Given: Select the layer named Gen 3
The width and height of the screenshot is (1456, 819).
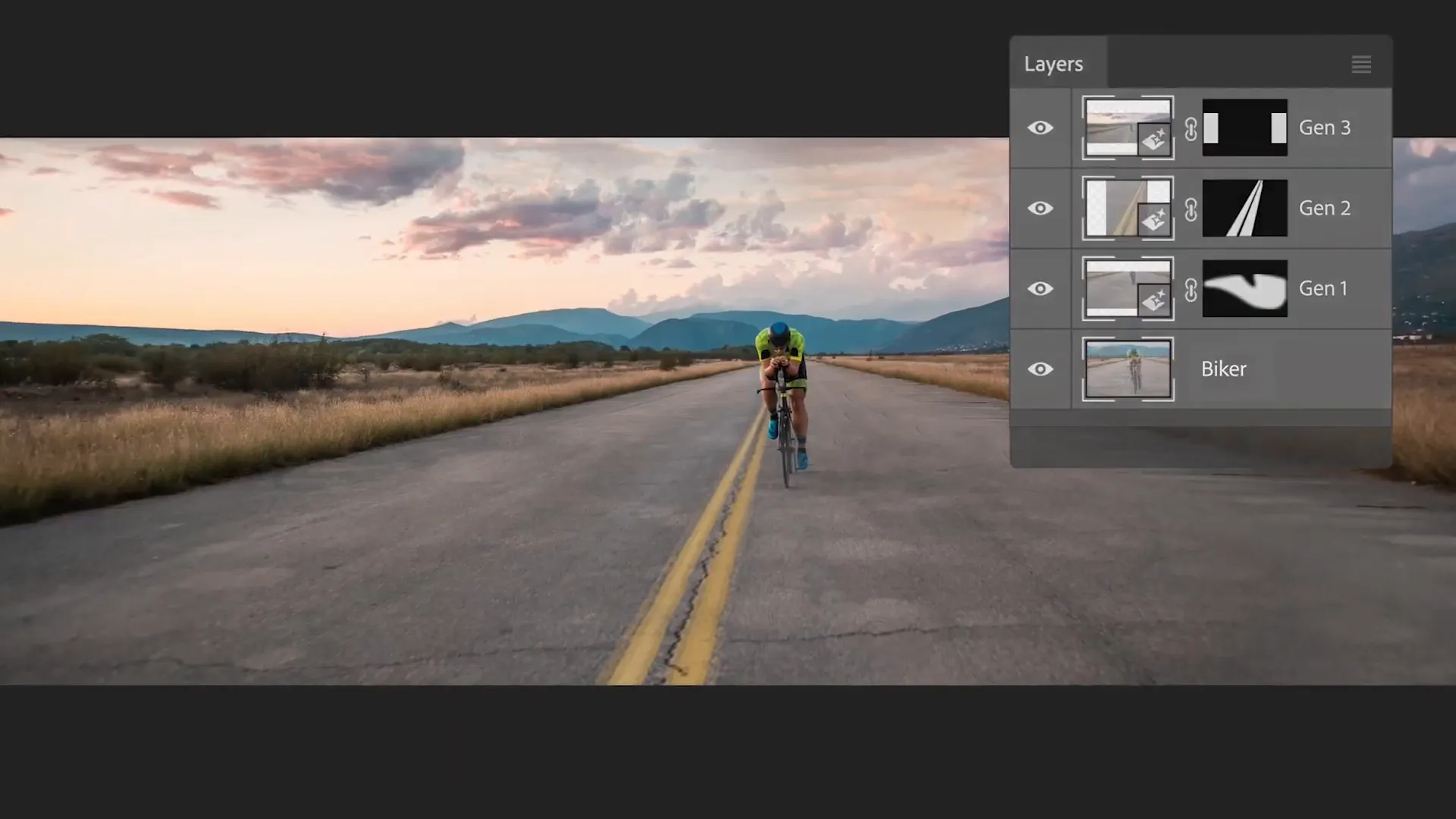Looking at the screenshot, I should (x=1324, y=128).
